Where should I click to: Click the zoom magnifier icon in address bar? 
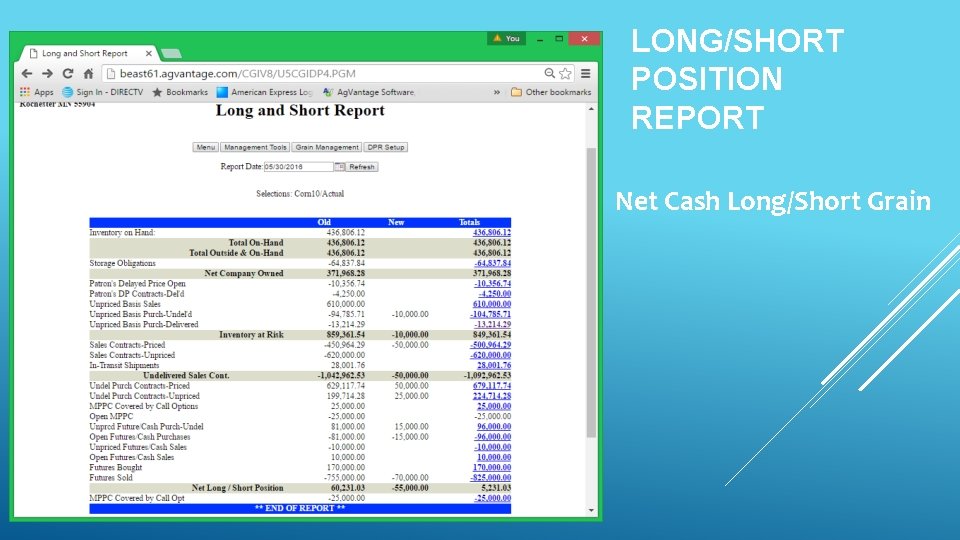tap(549, 73)
